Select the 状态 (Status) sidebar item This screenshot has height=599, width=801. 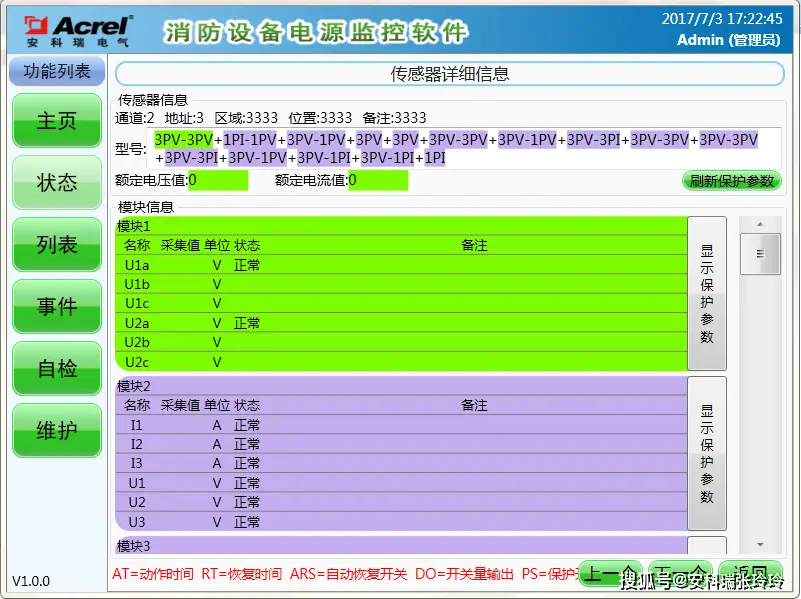pyautogui.click(x=56, y=183)
